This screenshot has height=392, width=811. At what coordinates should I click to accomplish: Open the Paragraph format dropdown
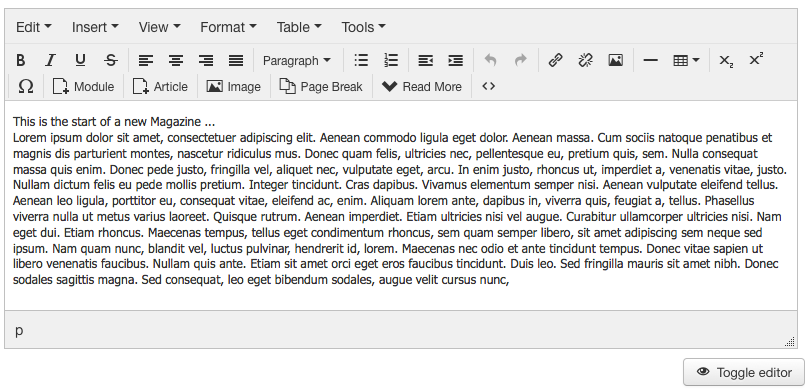(x=297, y=61)
